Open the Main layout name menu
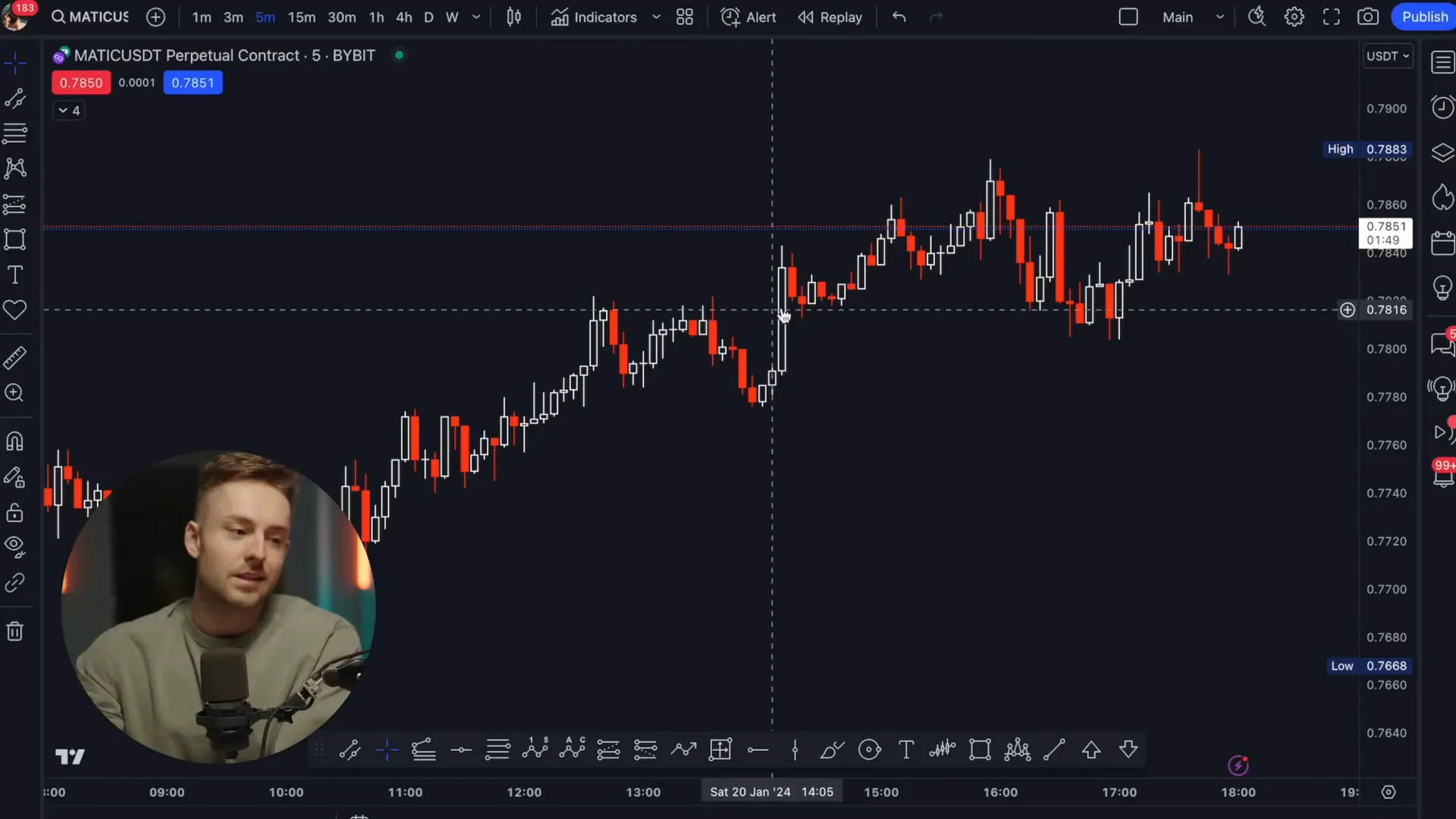 click(x=1178, y=17)
